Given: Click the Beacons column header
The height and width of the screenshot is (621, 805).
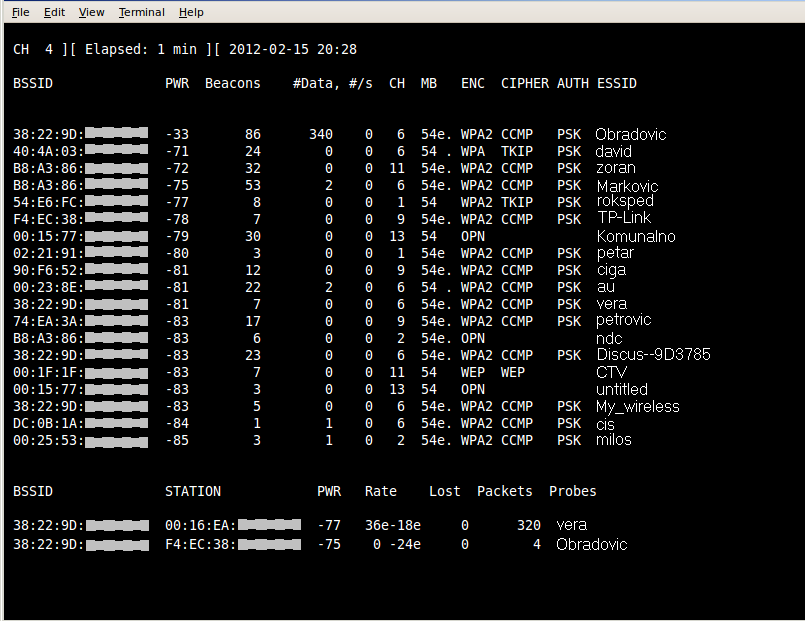Looking at the screenshot, I should [232, 83].
